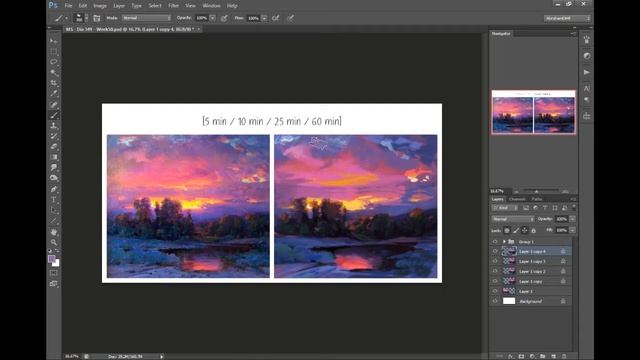Switch to the Channels tab
This screenshot has width=640, height=360.
click(517, 199)
